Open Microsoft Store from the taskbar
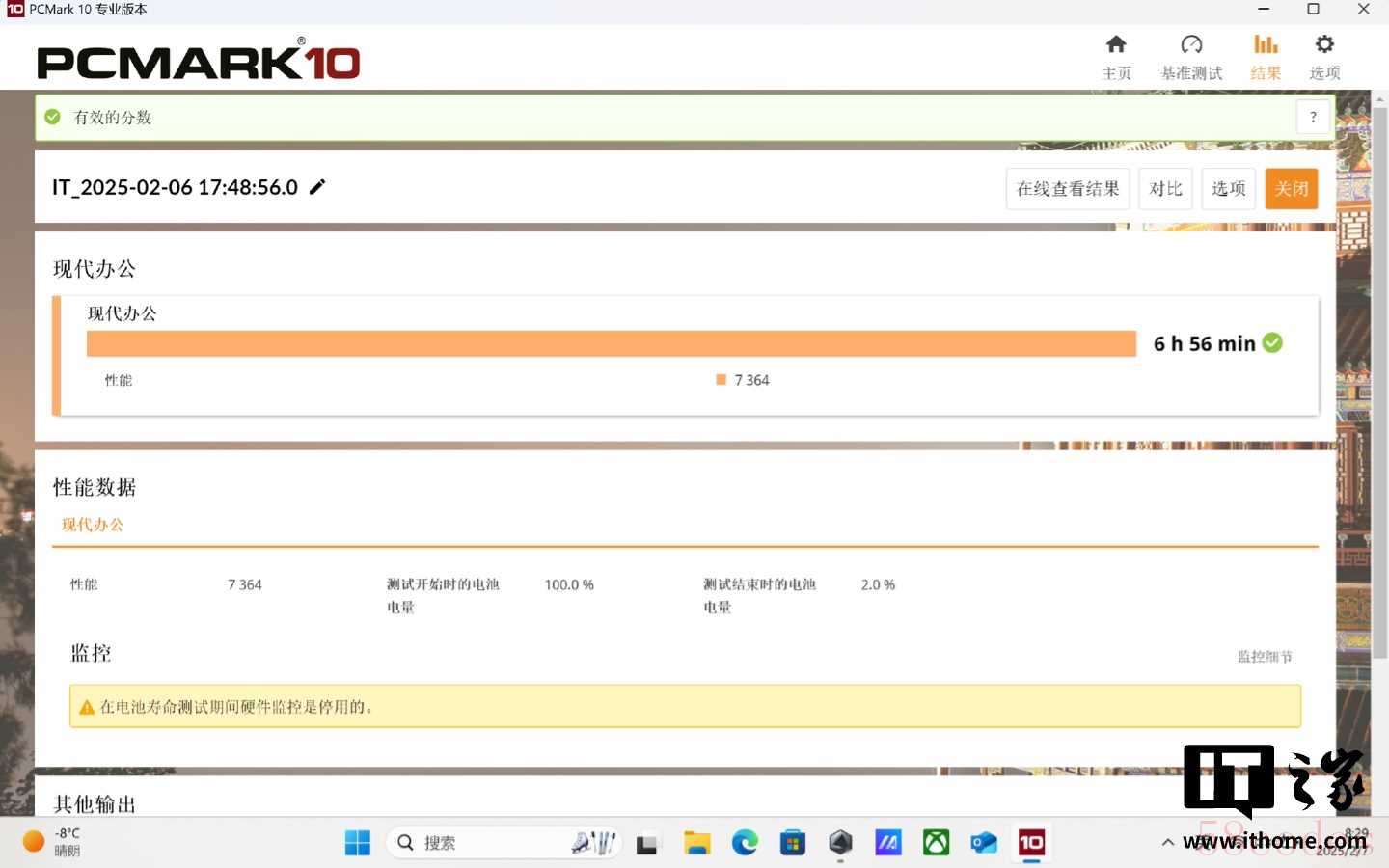The image size is (1389, 868). [793, 843]
